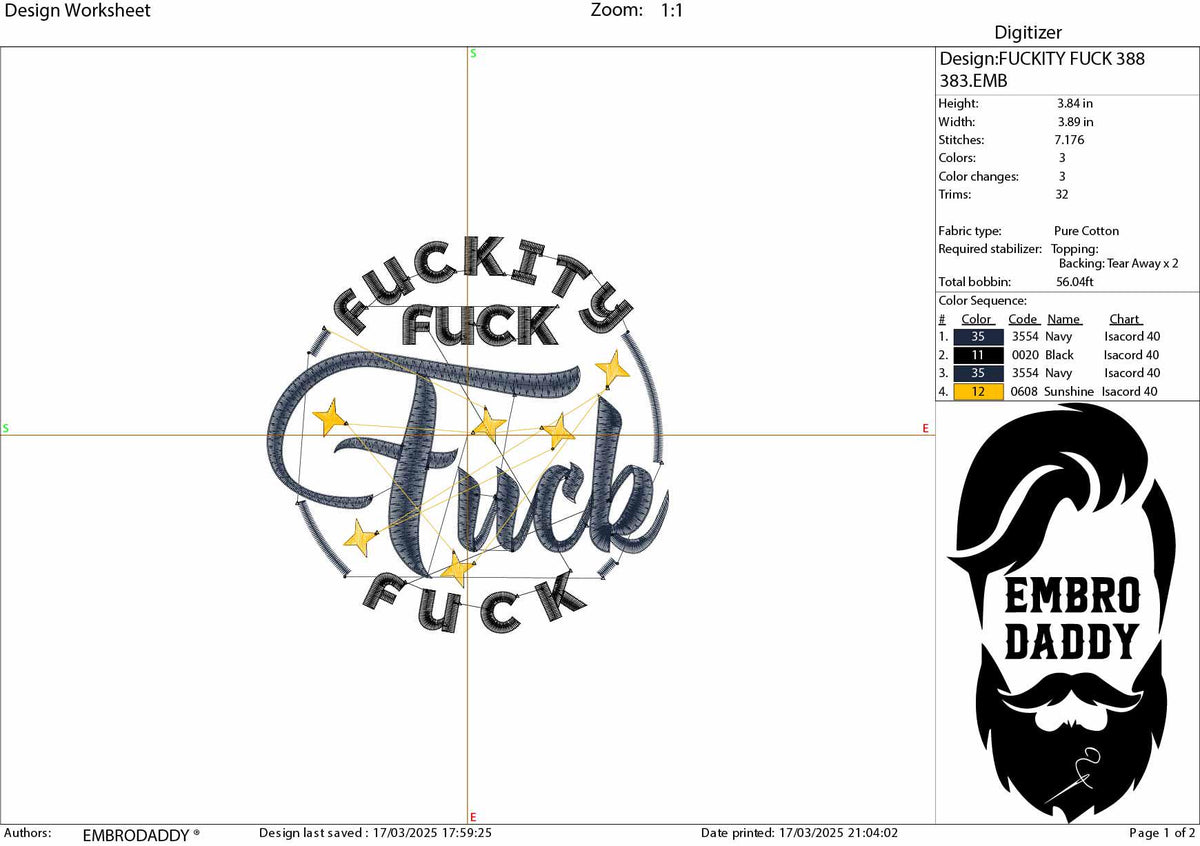Click the color name 'Black'
This screenshot has height=846, width=1200.
coord(1059,355)
